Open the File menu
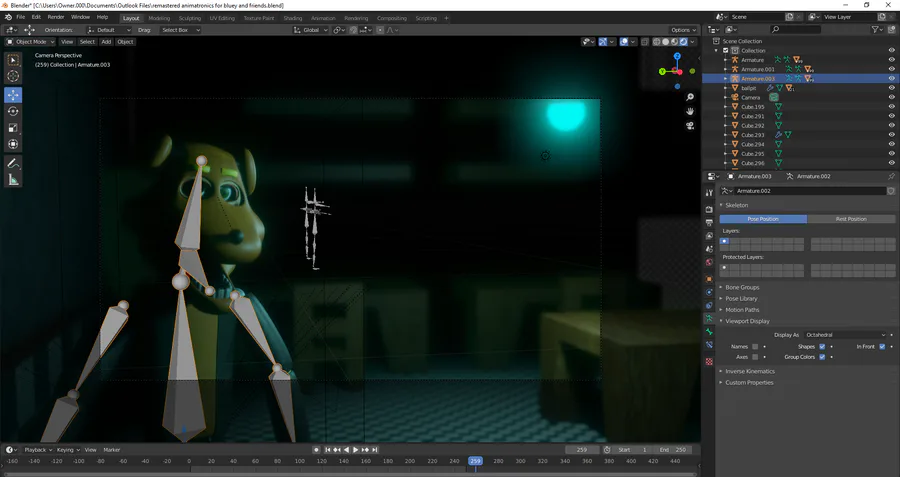 (21, 17)
